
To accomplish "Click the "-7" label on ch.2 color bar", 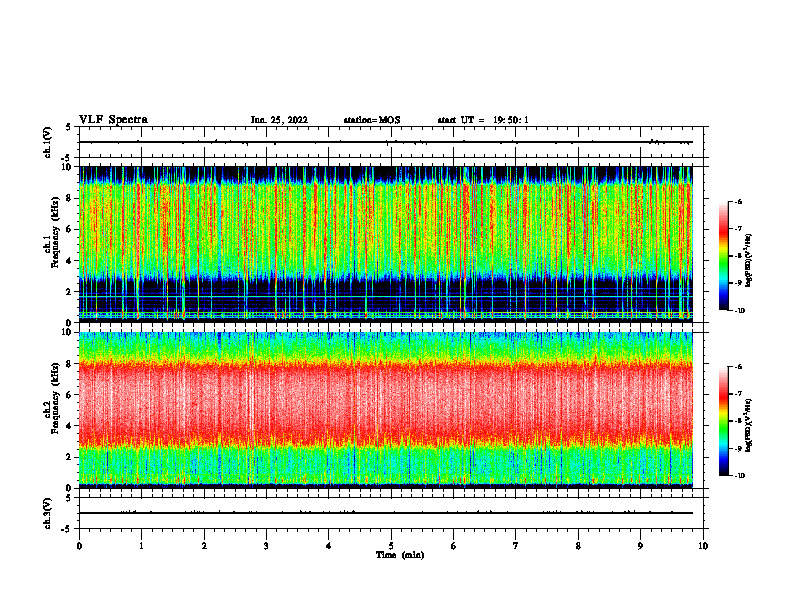I will tap(738, 394).
